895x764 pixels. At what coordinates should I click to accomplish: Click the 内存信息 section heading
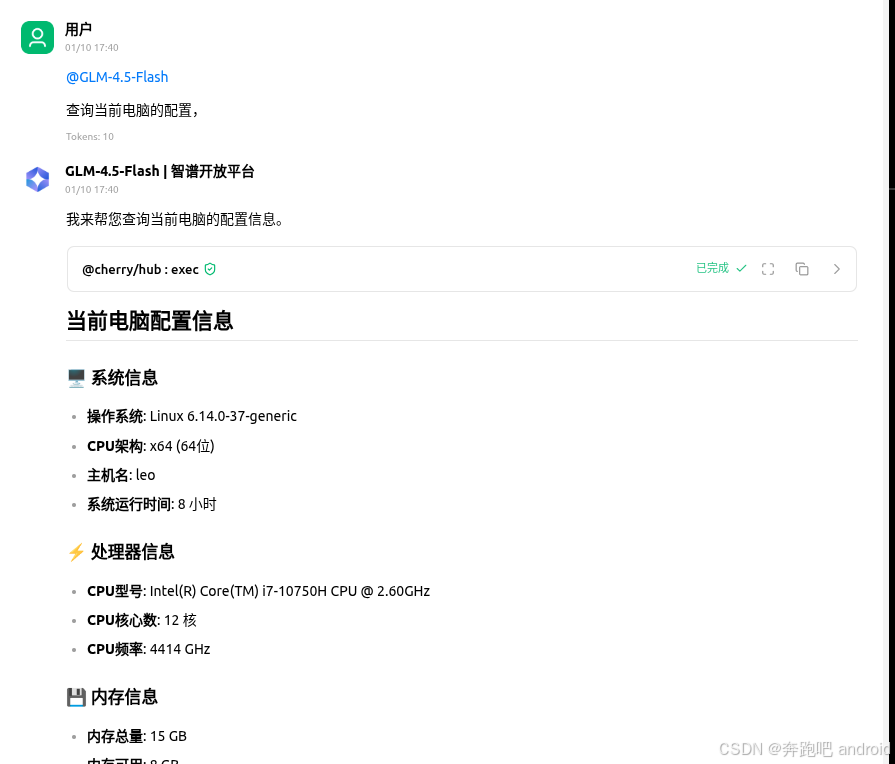click(124, 697)
